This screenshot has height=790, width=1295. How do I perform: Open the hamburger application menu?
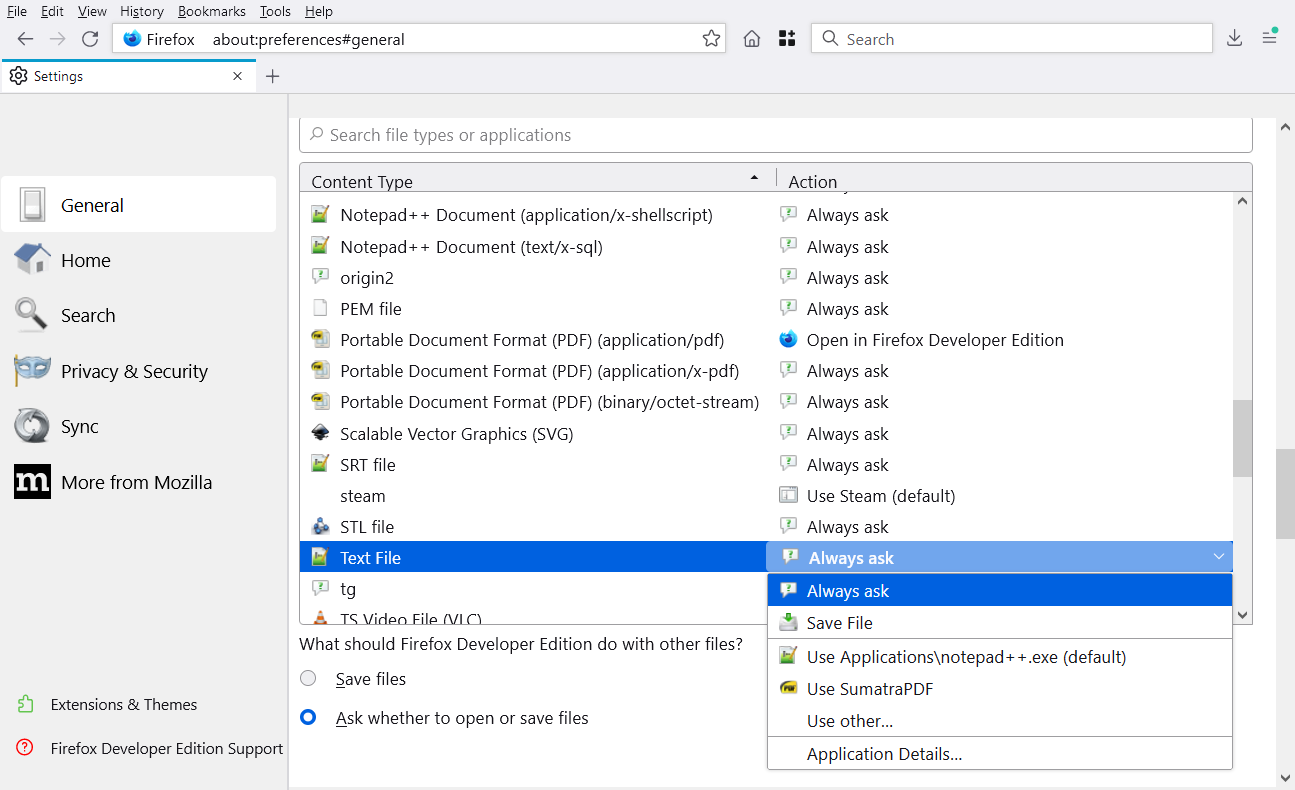click(1269, 39)
